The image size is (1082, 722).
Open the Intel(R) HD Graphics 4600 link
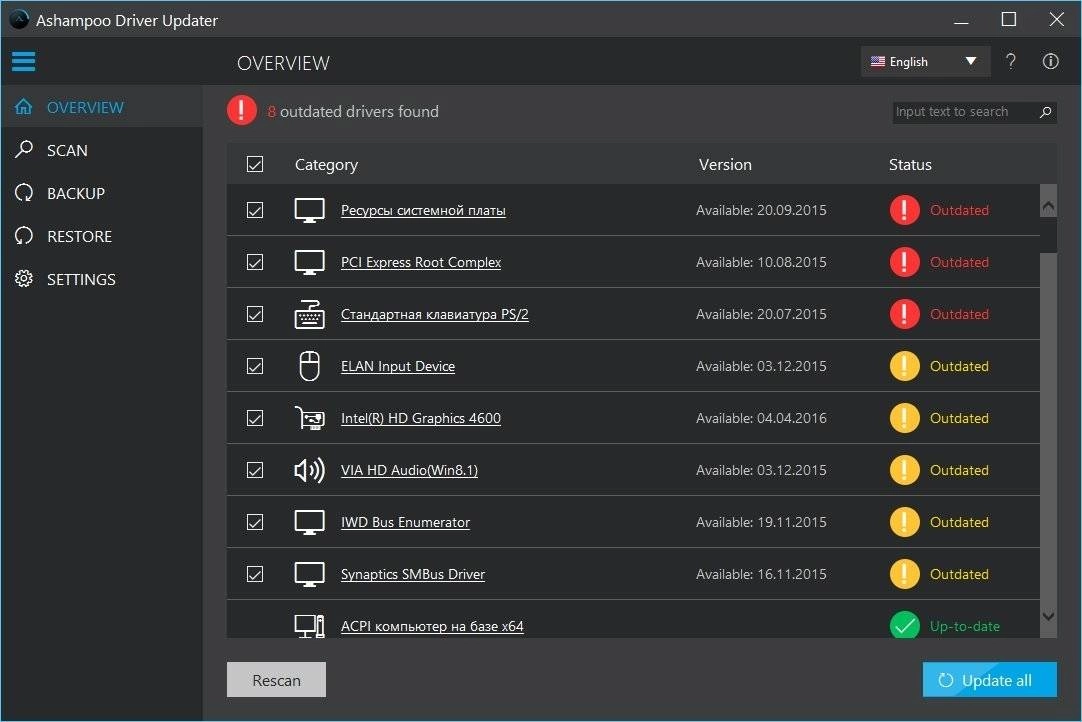tap(421, 418)
